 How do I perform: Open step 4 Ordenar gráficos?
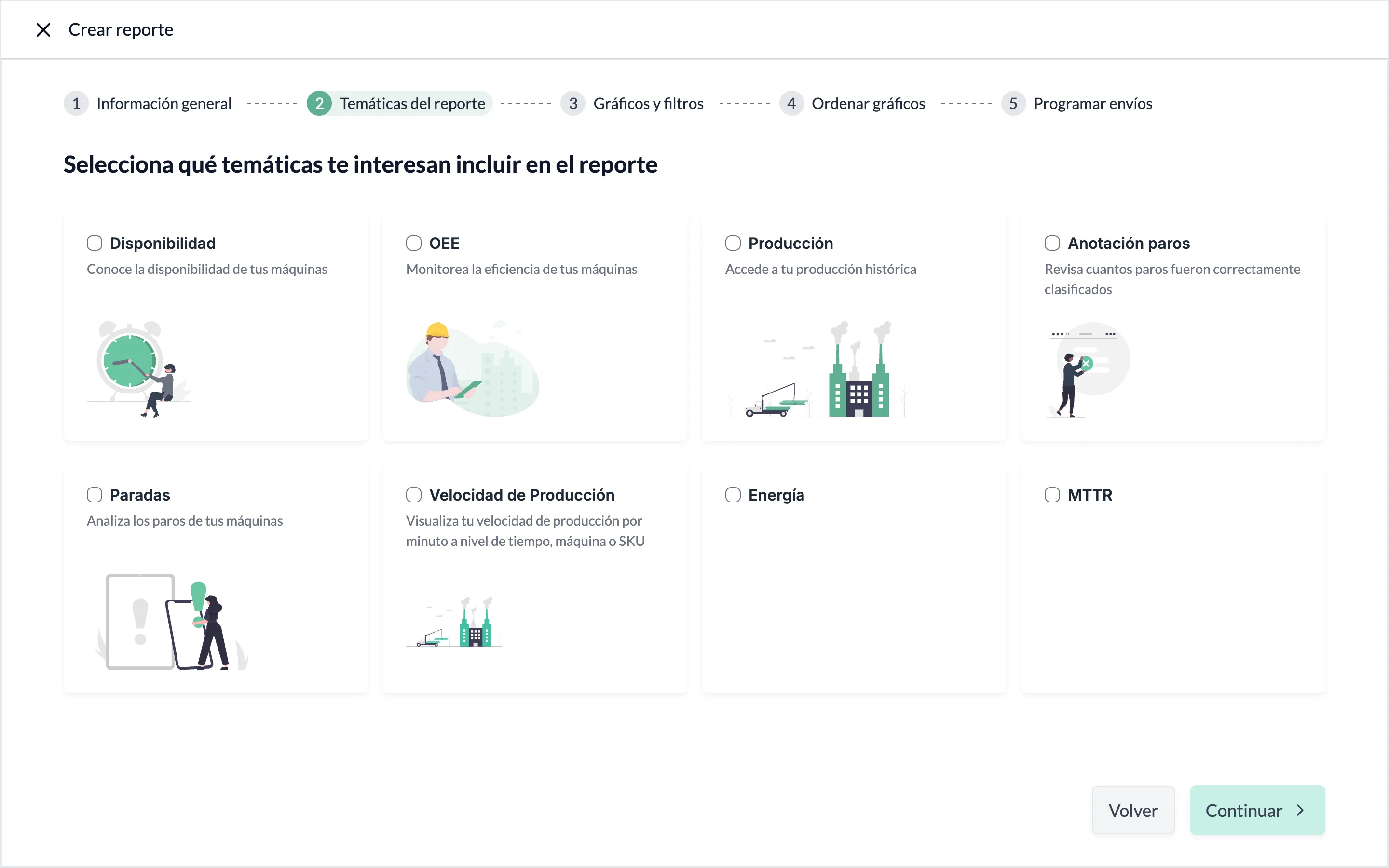click(852, 103)
